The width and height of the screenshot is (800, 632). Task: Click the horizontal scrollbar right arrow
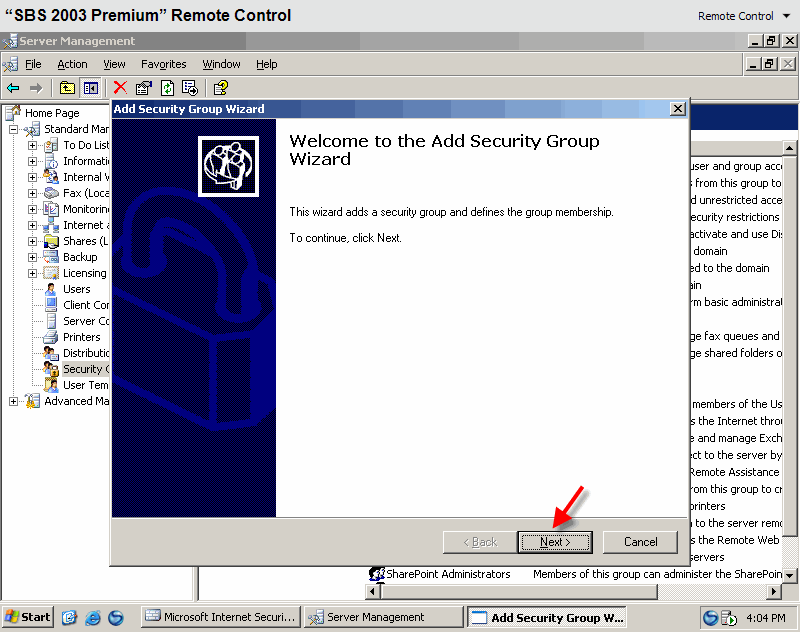click(774, 592)
